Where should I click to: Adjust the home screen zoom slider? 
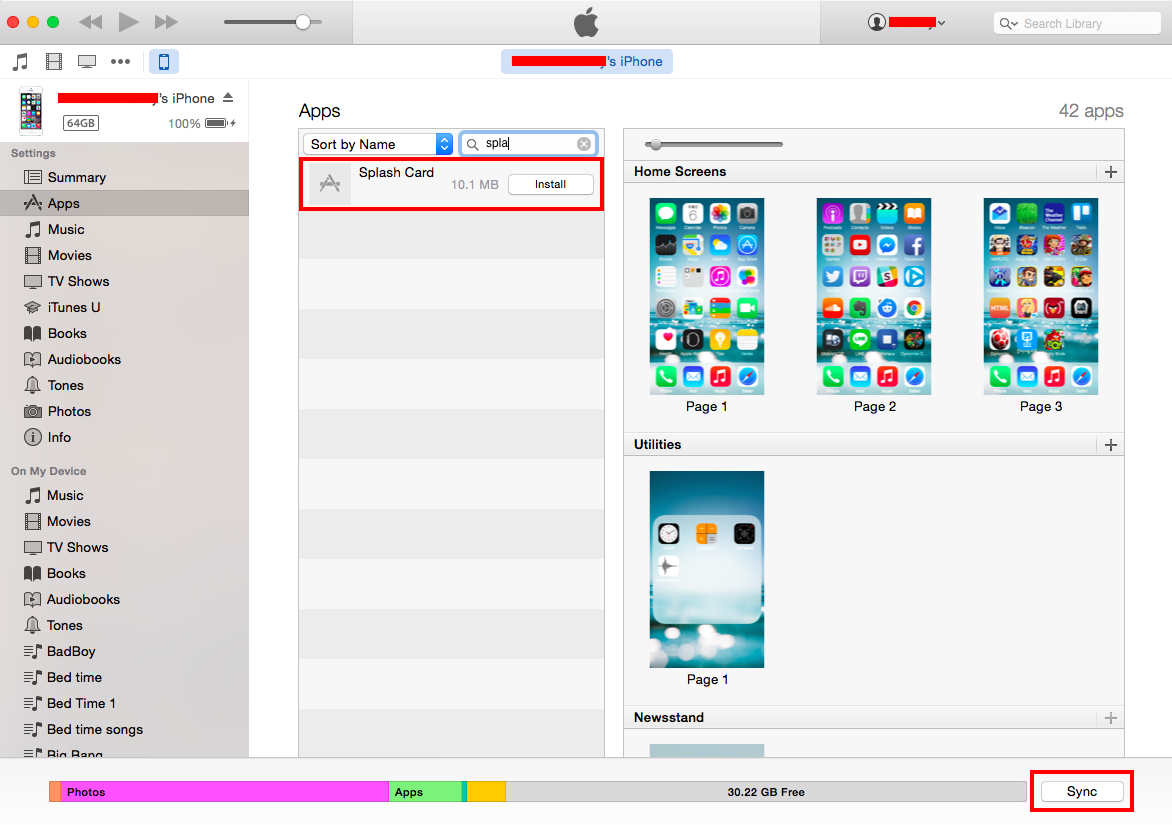click(656, 144)
